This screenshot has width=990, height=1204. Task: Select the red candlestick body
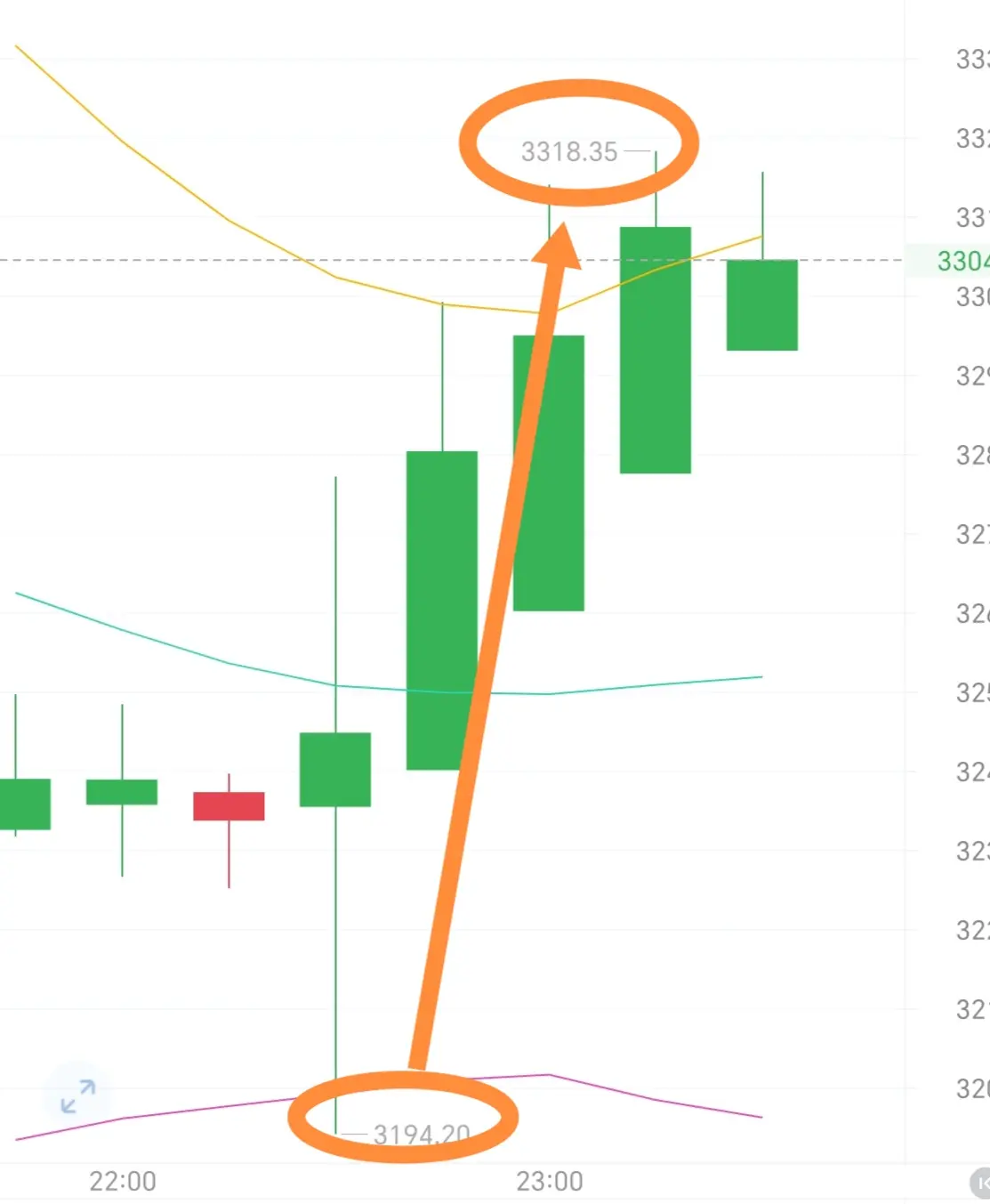coord(229,806)
